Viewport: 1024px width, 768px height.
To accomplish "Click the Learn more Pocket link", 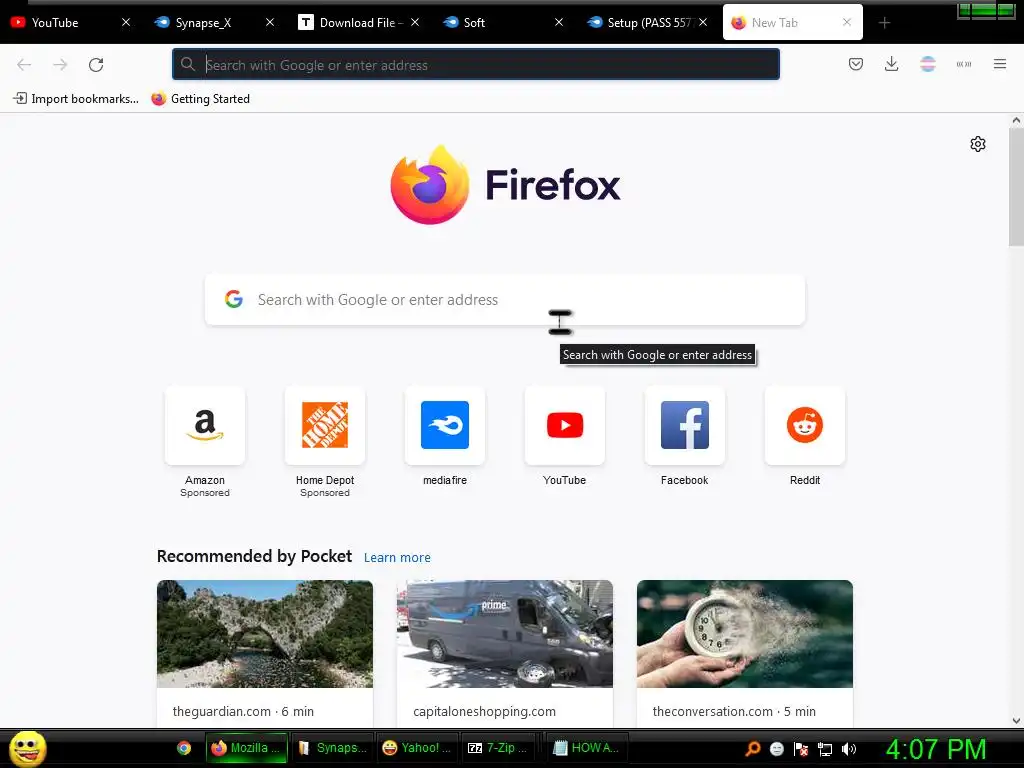I will coord(397,558).
